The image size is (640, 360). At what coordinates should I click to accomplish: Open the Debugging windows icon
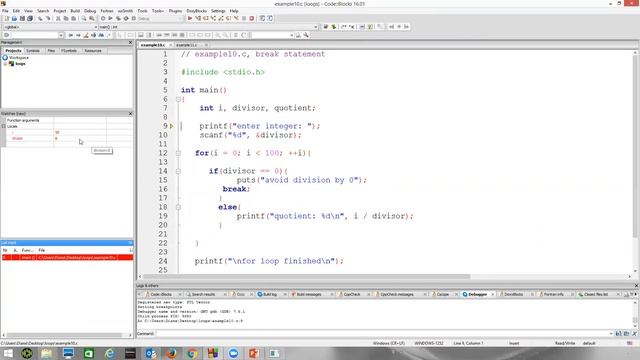[262, 18]
